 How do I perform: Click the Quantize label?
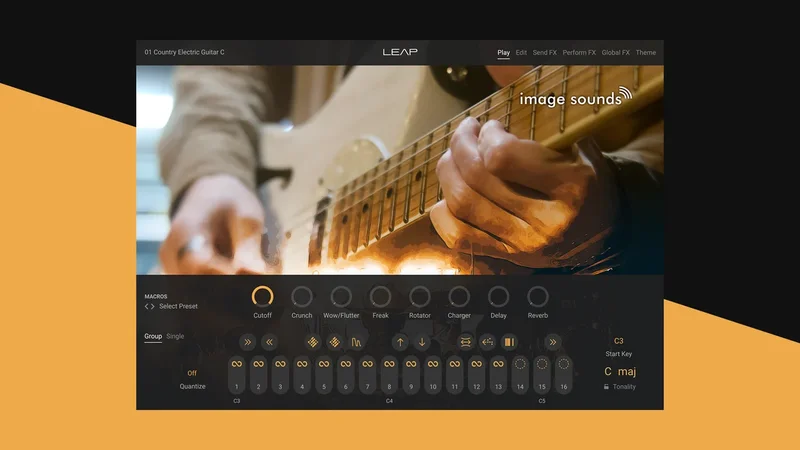pyautogui.click(x=192, y=386)
